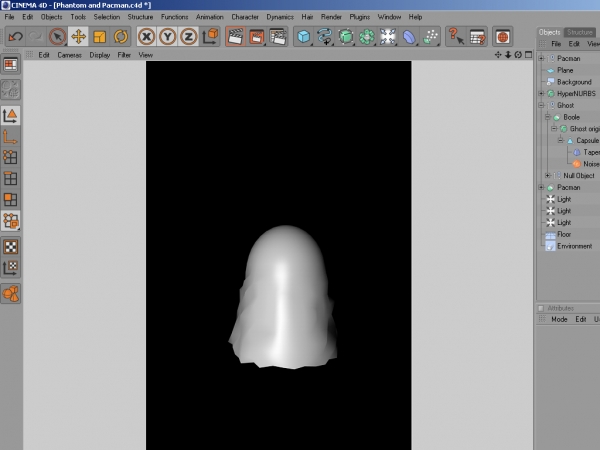Screen dimensions: 600x450
Task: Select the Background object
Action: tap(574, 82)
